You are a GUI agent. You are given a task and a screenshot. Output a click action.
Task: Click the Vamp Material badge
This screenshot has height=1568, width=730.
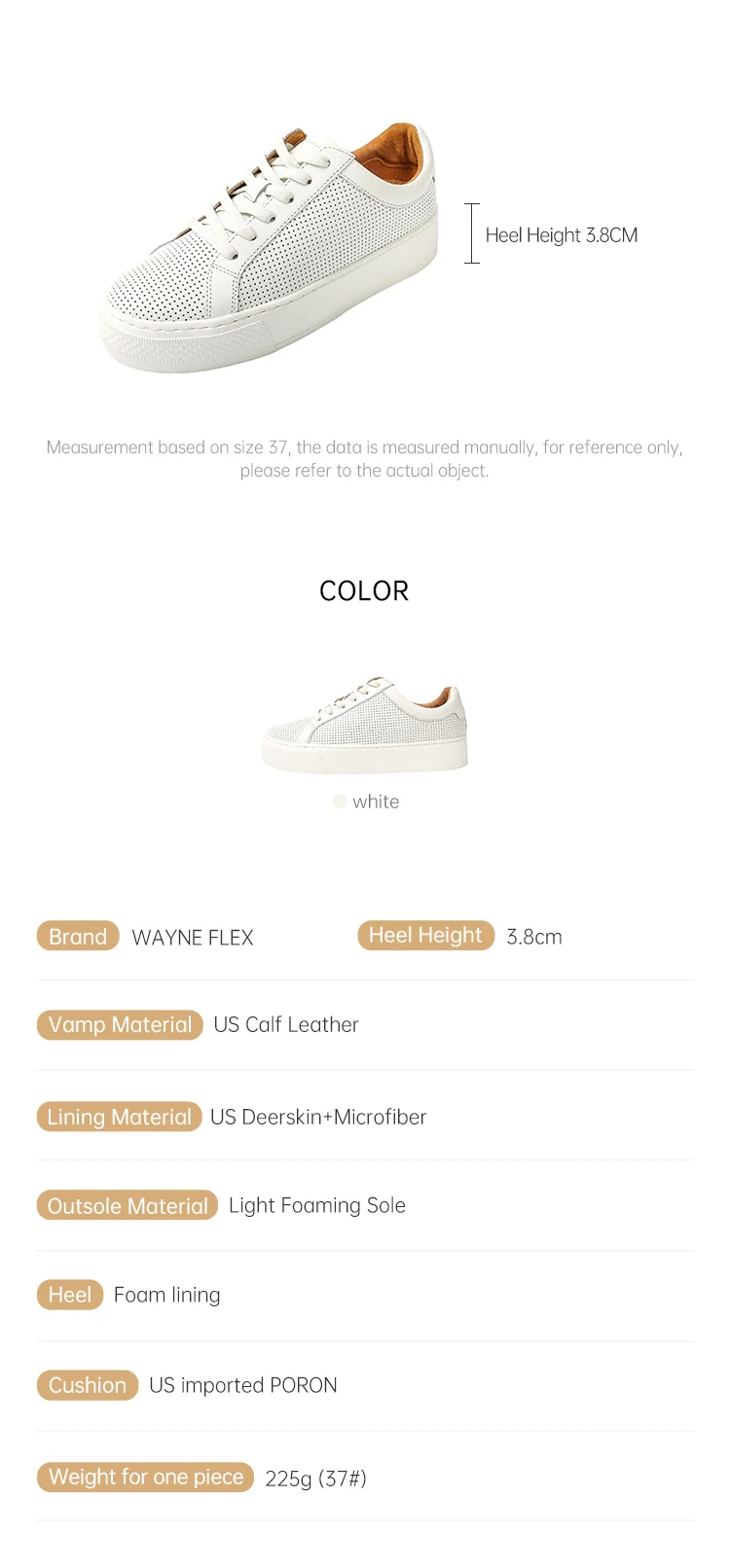(x=120, y=1025)
